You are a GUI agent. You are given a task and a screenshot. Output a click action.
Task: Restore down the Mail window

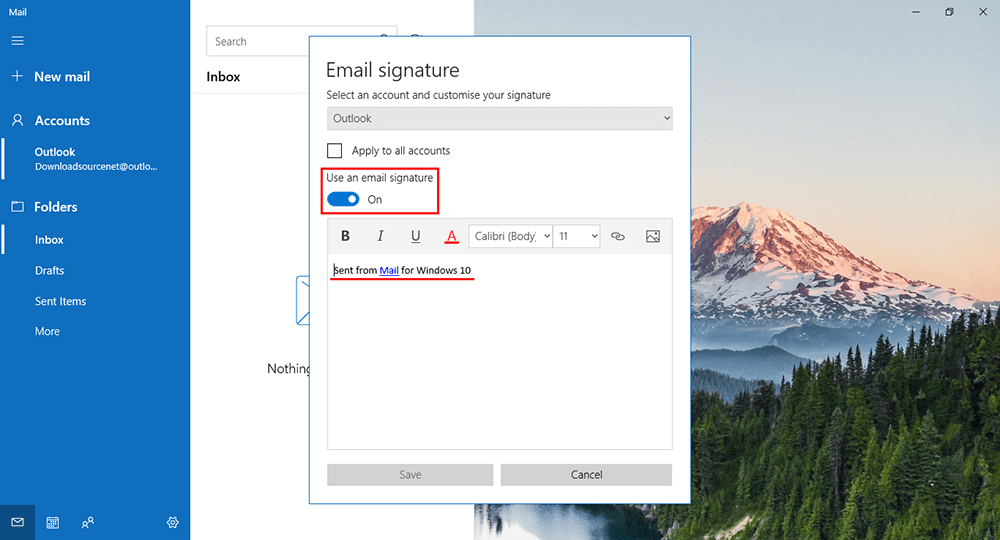[949, 12]
